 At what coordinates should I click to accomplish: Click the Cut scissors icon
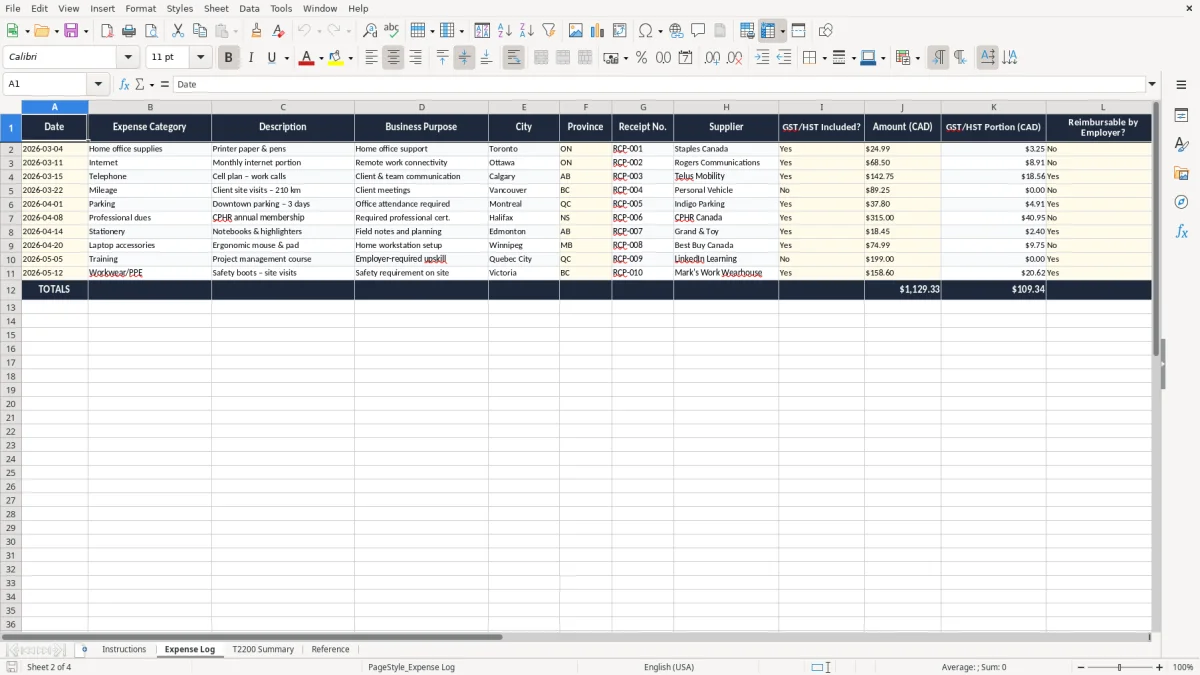178,31
